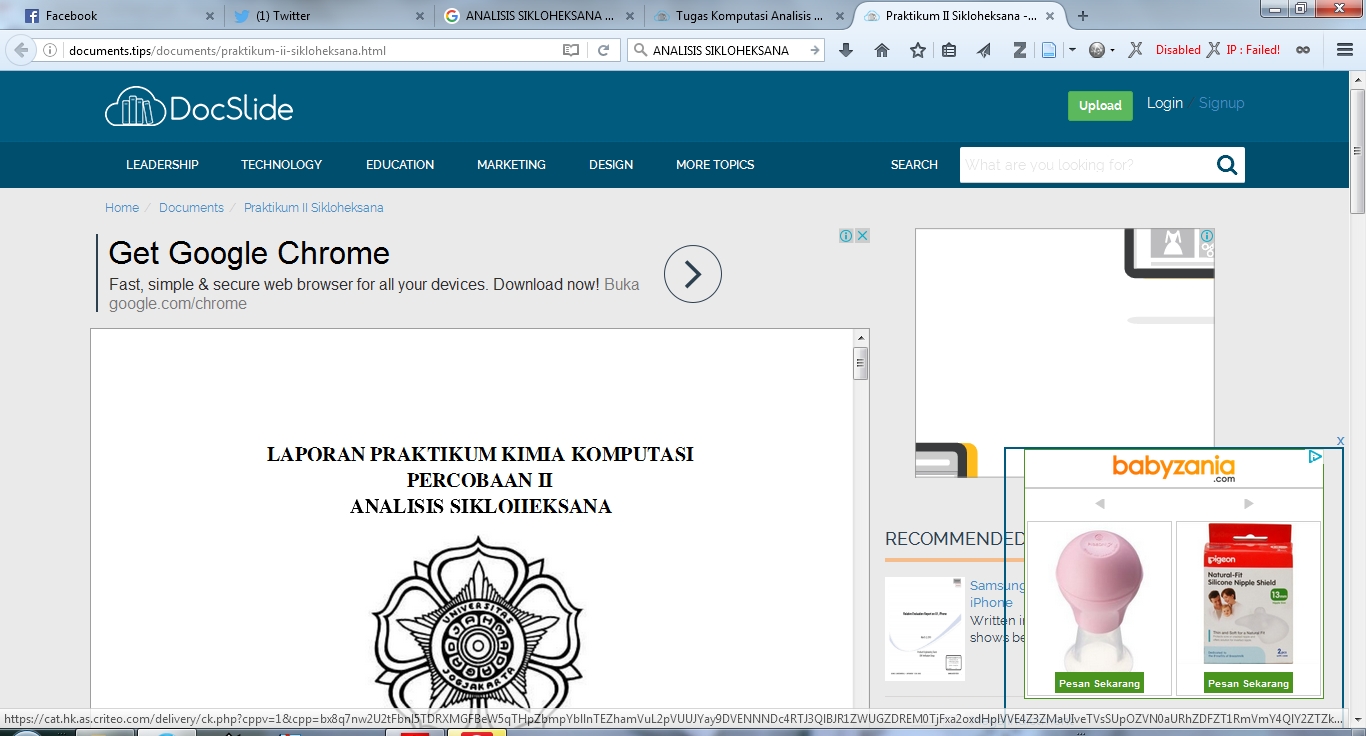Viewport: 1366px width, 736px height.
Task: Close the babyzania popup ad
Action: 1340,441
